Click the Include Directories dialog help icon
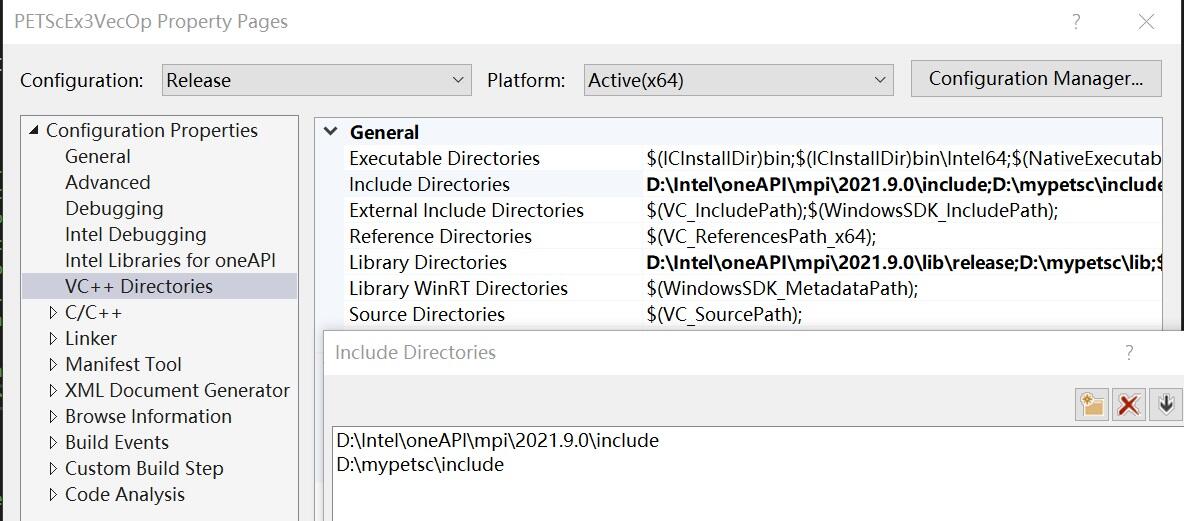 pos(1129,352)
